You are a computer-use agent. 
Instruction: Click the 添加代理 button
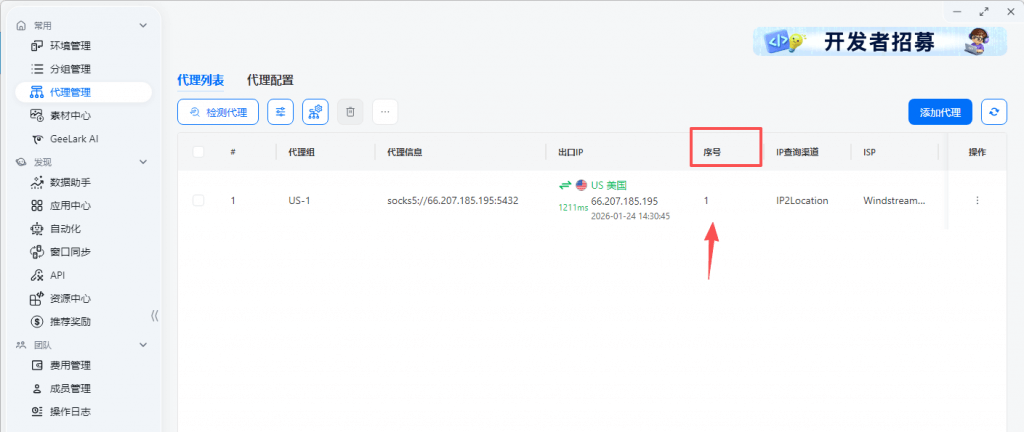coord(940,112)
